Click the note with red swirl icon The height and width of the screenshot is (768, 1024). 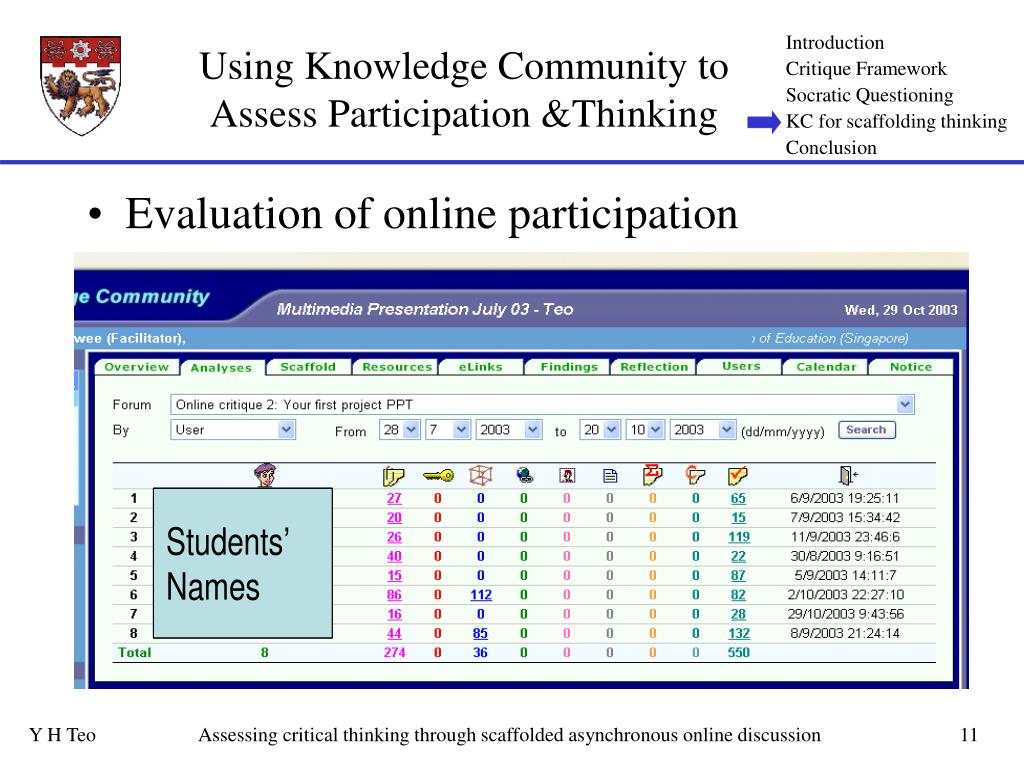(696, 475)
